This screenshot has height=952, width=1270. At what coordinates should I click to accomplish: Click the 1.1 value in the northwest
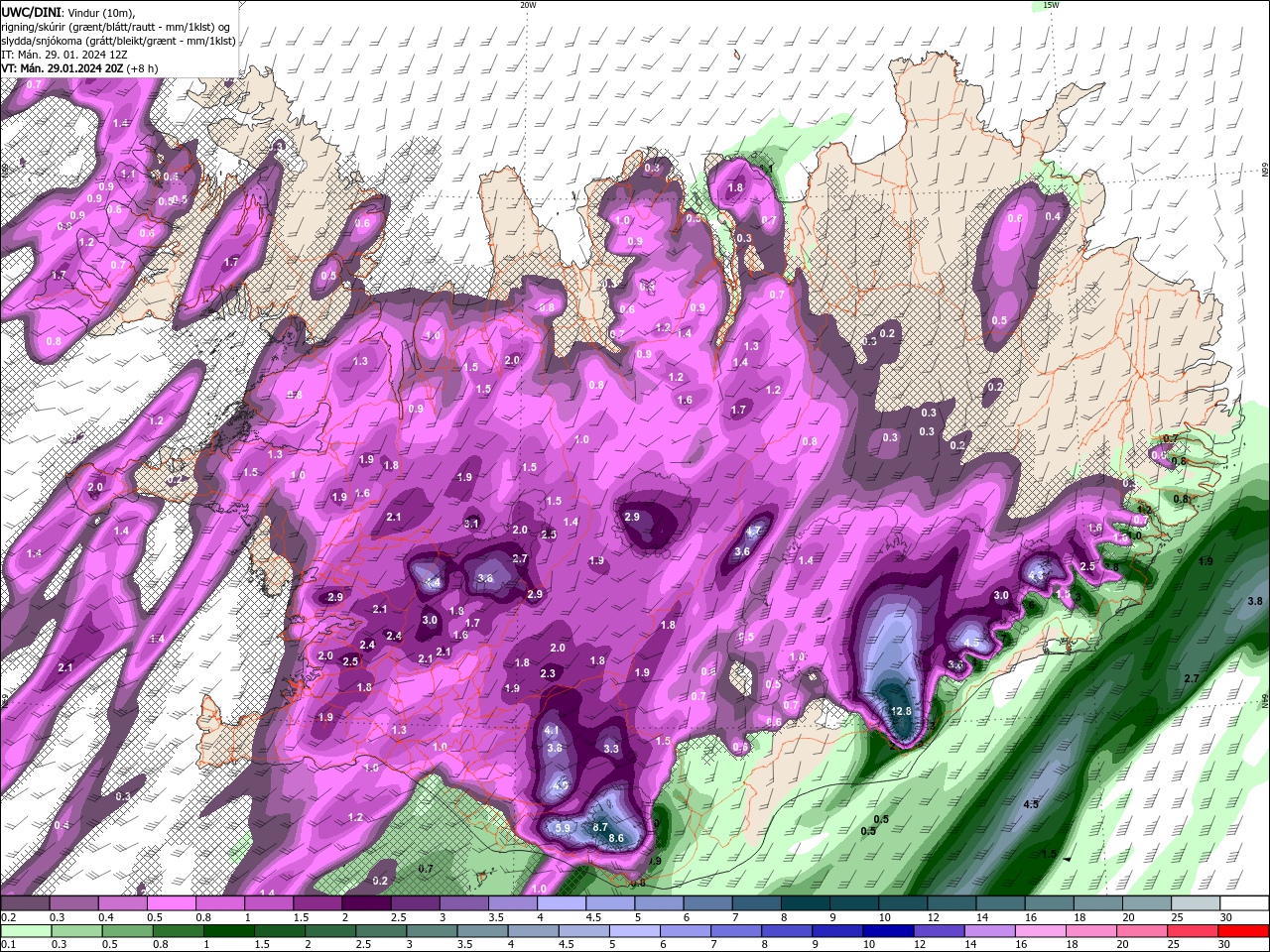tap(128, 174)
